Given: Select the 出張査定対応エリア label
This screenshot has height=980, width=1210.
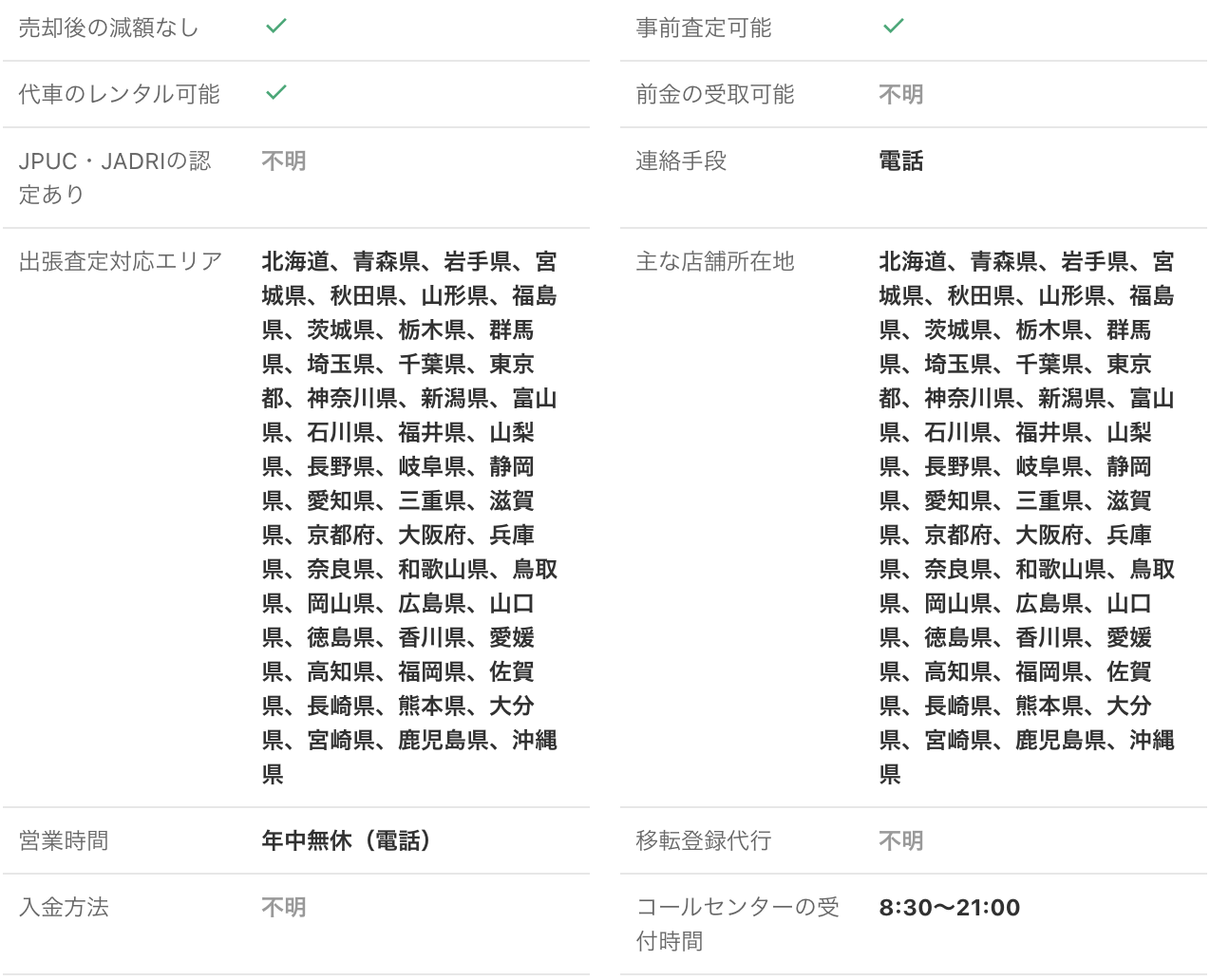Looking at the screenshot, I should (121, 261).
